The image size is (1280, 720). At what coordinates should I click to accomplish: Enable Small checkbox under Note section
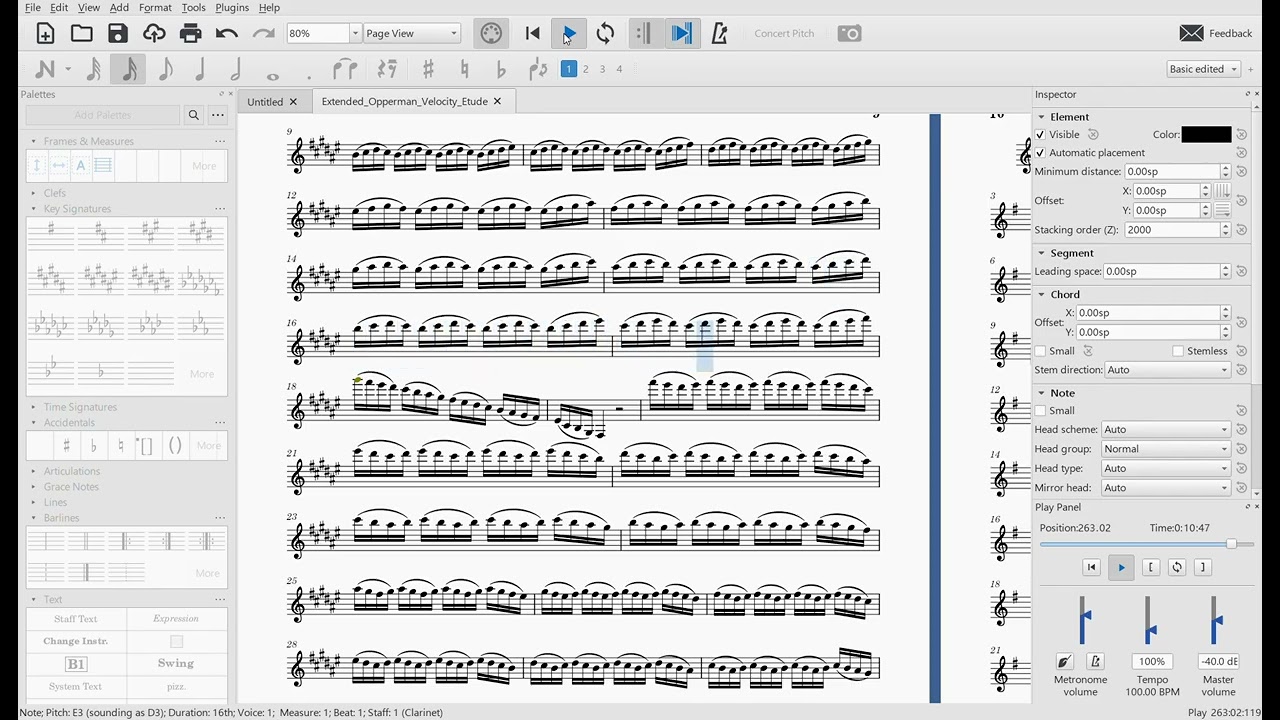(1040, 410)
